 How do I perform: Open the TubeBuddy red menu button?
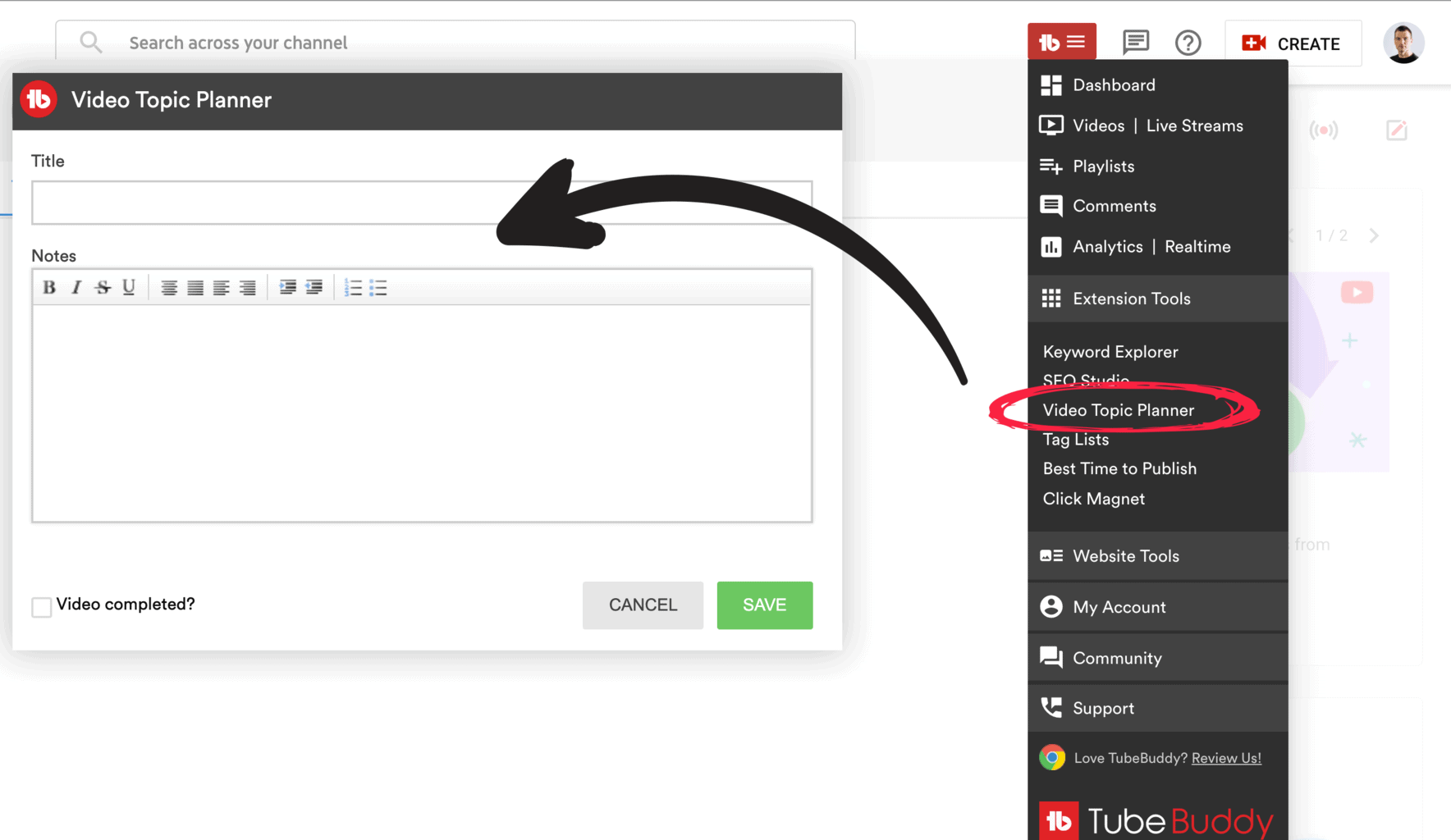[1062, 42]
